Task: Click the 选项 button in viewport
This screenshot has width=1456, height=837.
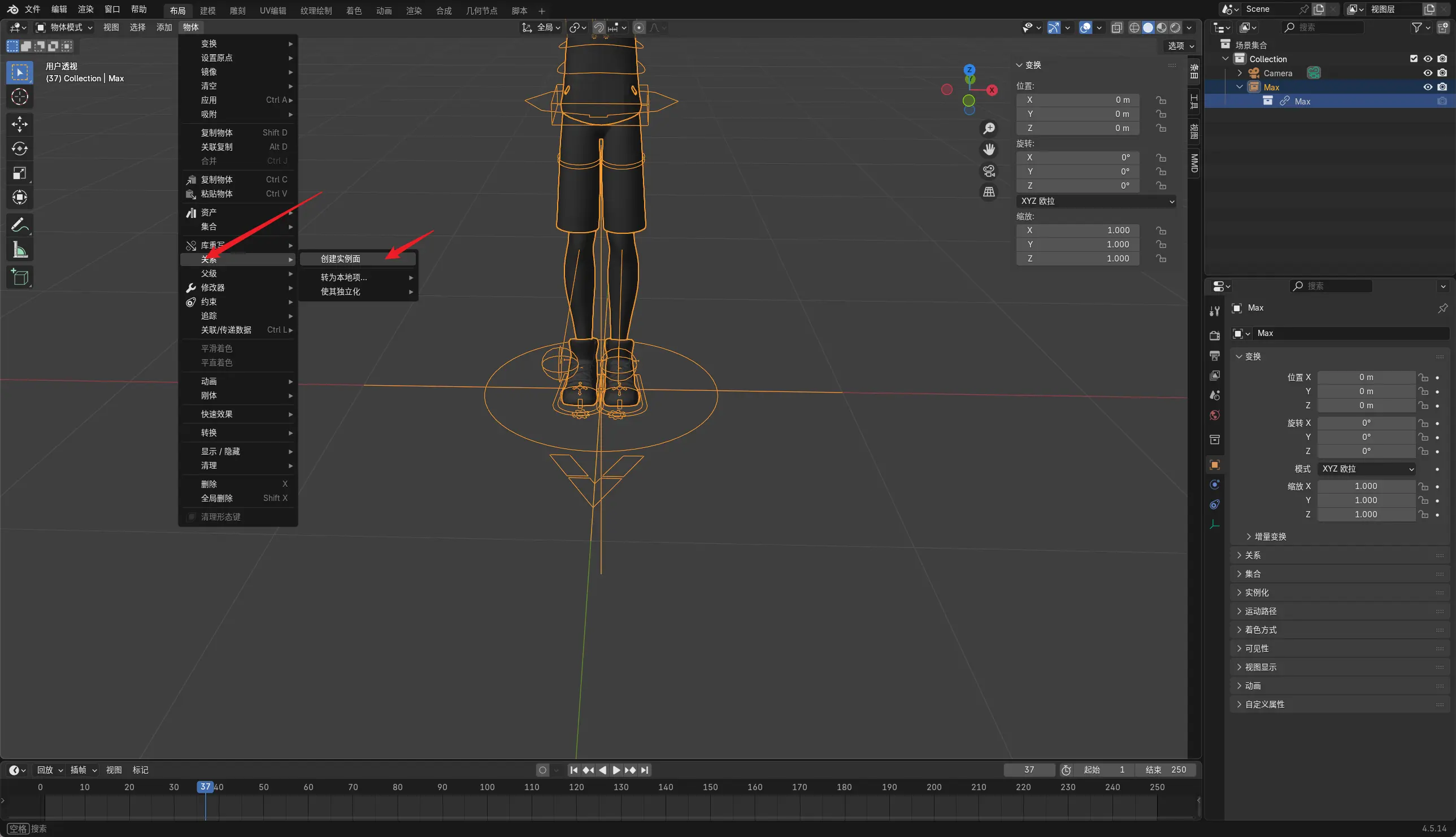Action: [1181, 45]
